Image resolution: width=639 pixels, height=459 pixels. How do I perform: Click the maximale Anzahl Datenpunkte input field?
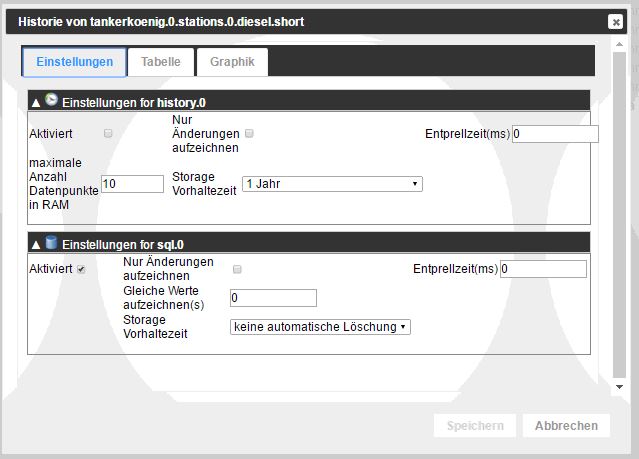[x=132, y=184]
